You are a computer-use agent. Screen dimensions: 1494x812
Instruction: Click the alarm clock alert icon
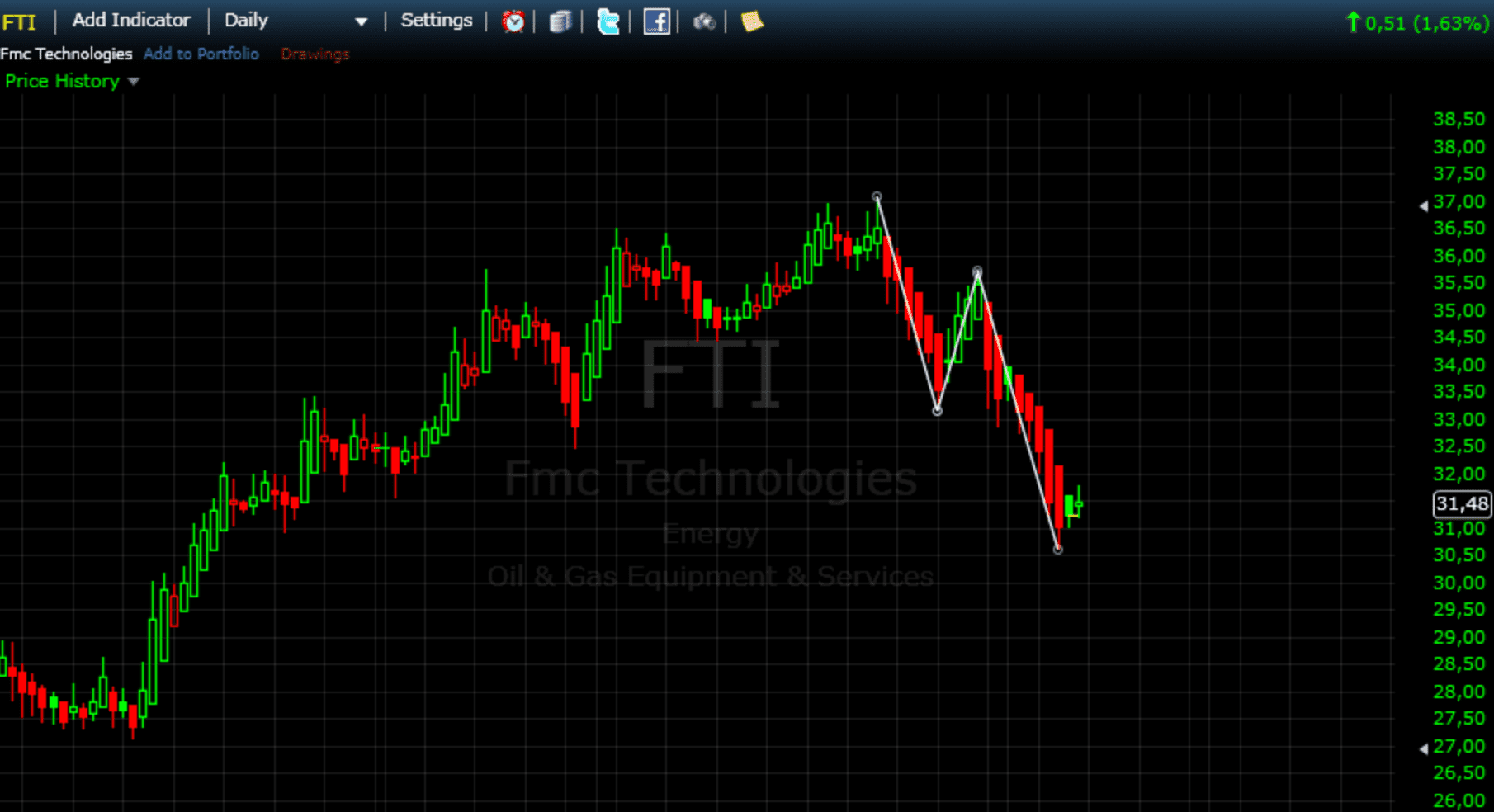click(x=513, y=21)
